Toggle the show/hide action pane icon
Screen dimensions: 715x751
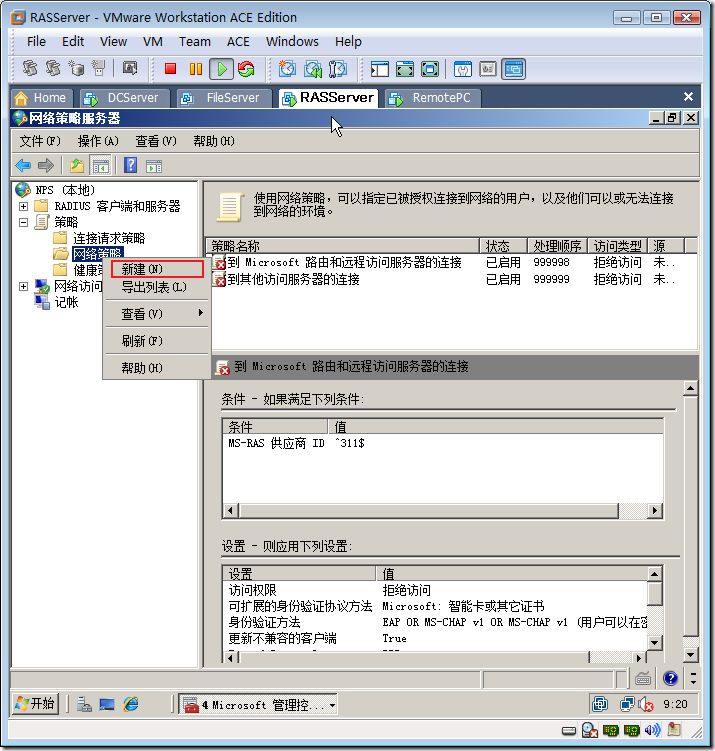coord(154,166)
